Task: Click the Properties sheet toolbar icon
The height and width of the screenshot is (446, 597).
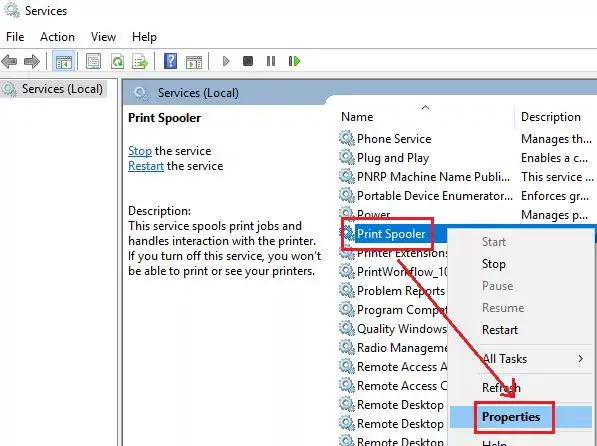Action: point(93,61)
